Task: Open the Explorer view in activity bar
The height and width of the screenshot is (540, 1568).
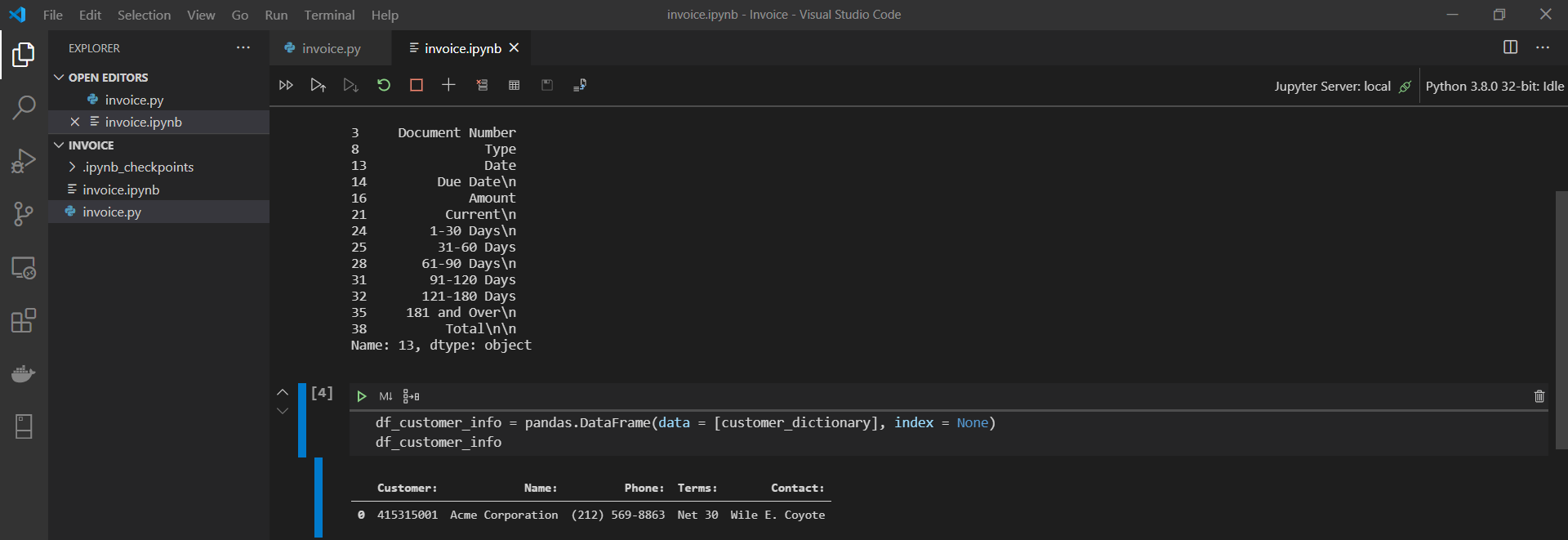Action: pyautogui.click(x=24, y=55)
